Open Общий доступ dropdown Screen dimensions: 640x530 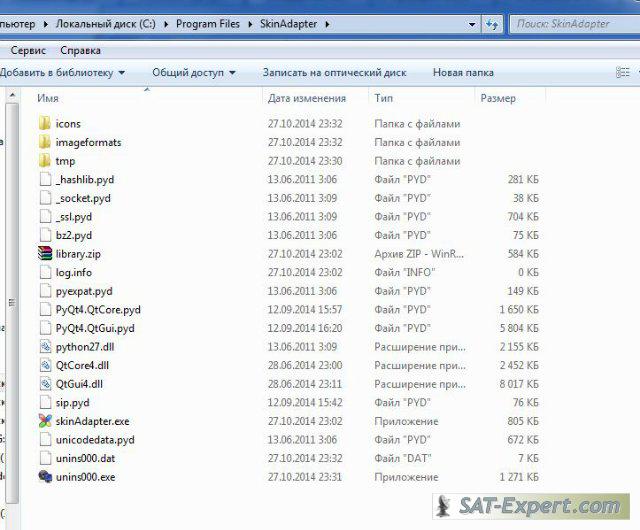(194, 73)
